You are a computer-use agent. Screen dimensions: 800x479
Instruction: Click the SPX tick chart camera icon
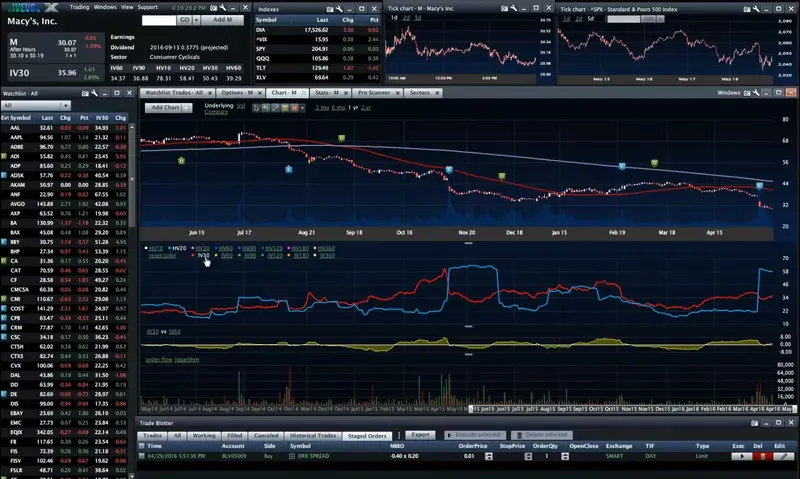coord(747,9)
